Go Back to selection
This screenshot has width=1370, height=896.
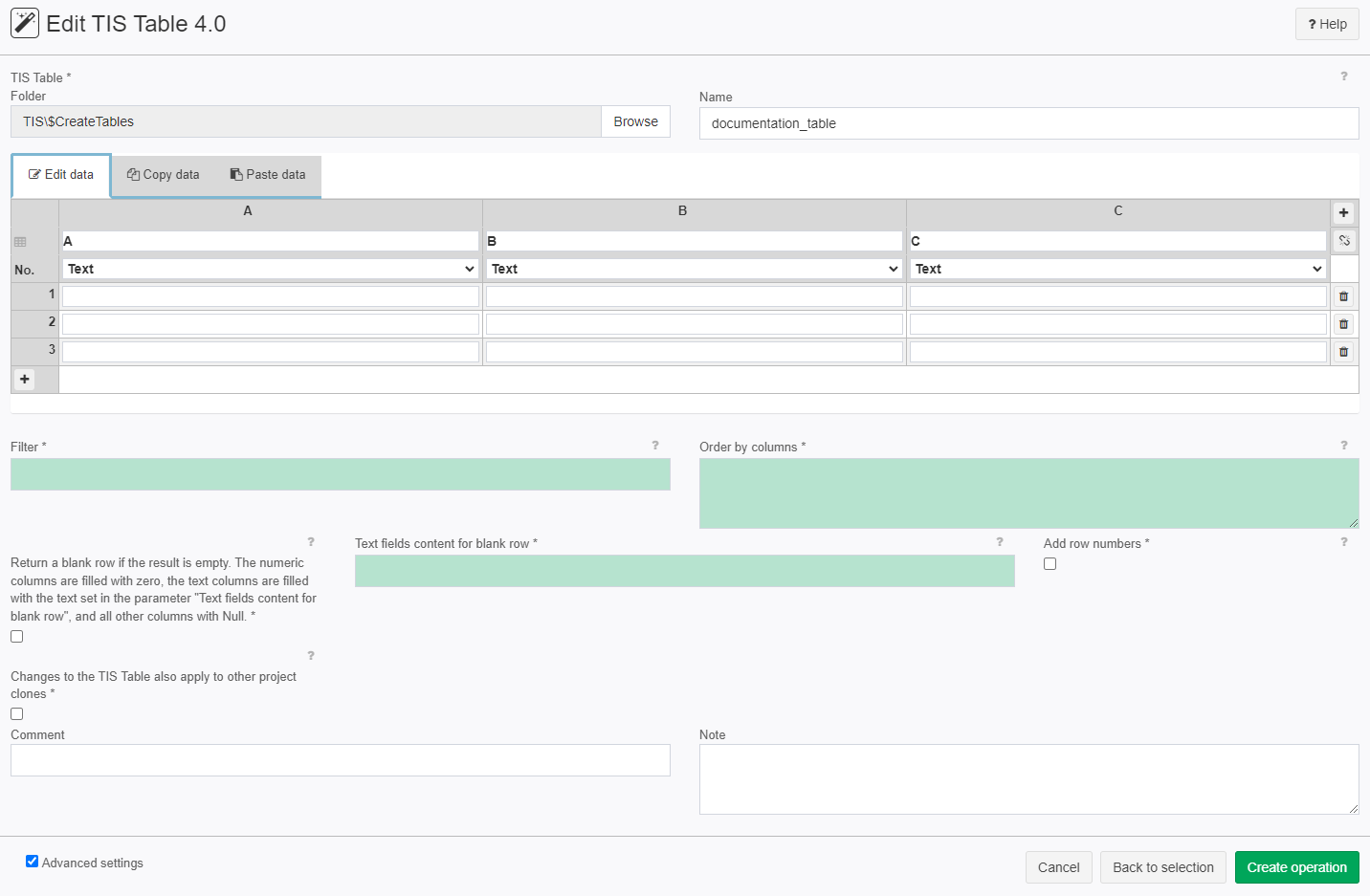[x=1163, y=867]
